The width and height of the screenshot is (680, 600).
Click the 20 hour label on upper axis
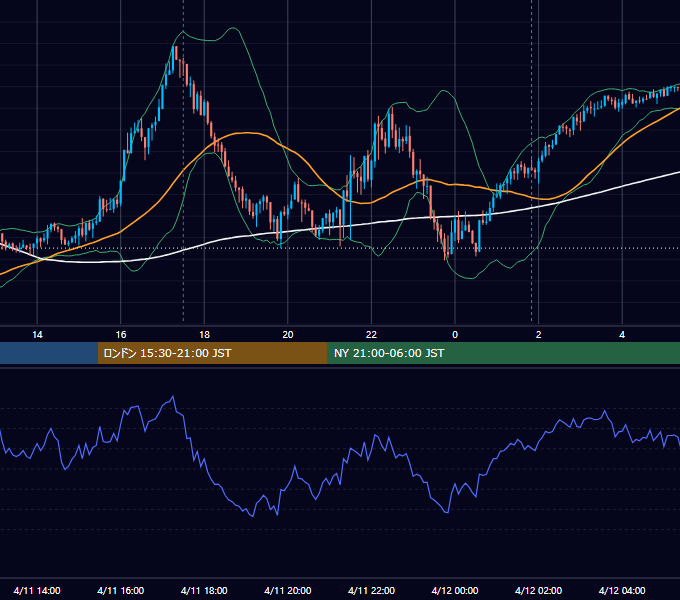pos(288,335)
